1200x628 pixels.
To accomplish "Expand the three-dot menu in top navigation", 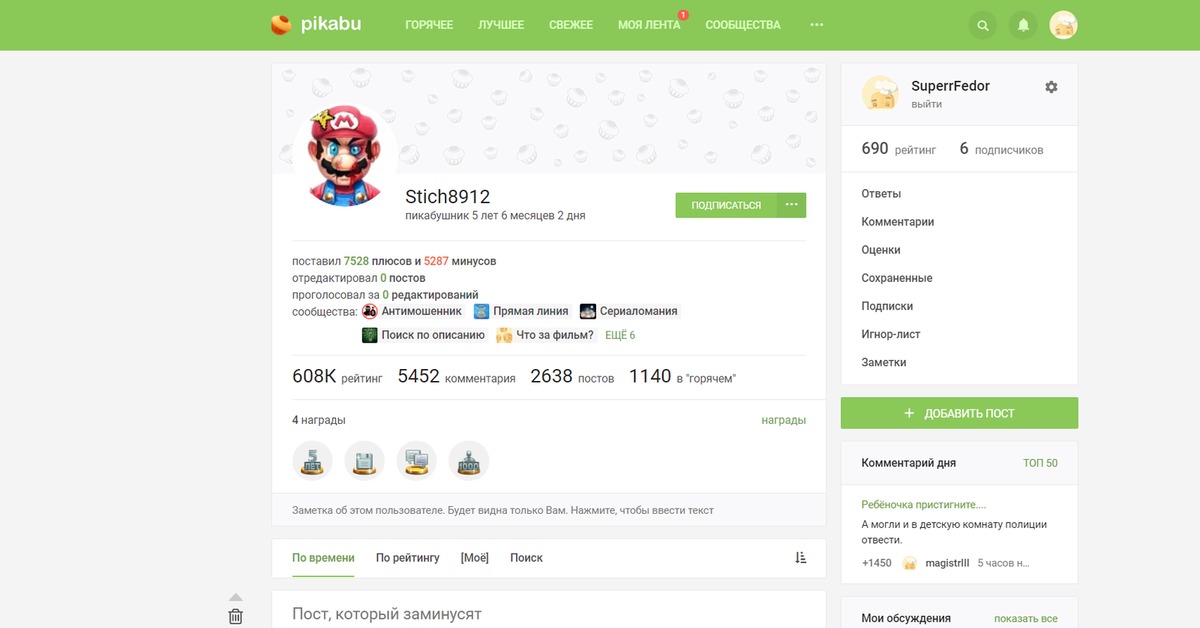I will 817,25.
